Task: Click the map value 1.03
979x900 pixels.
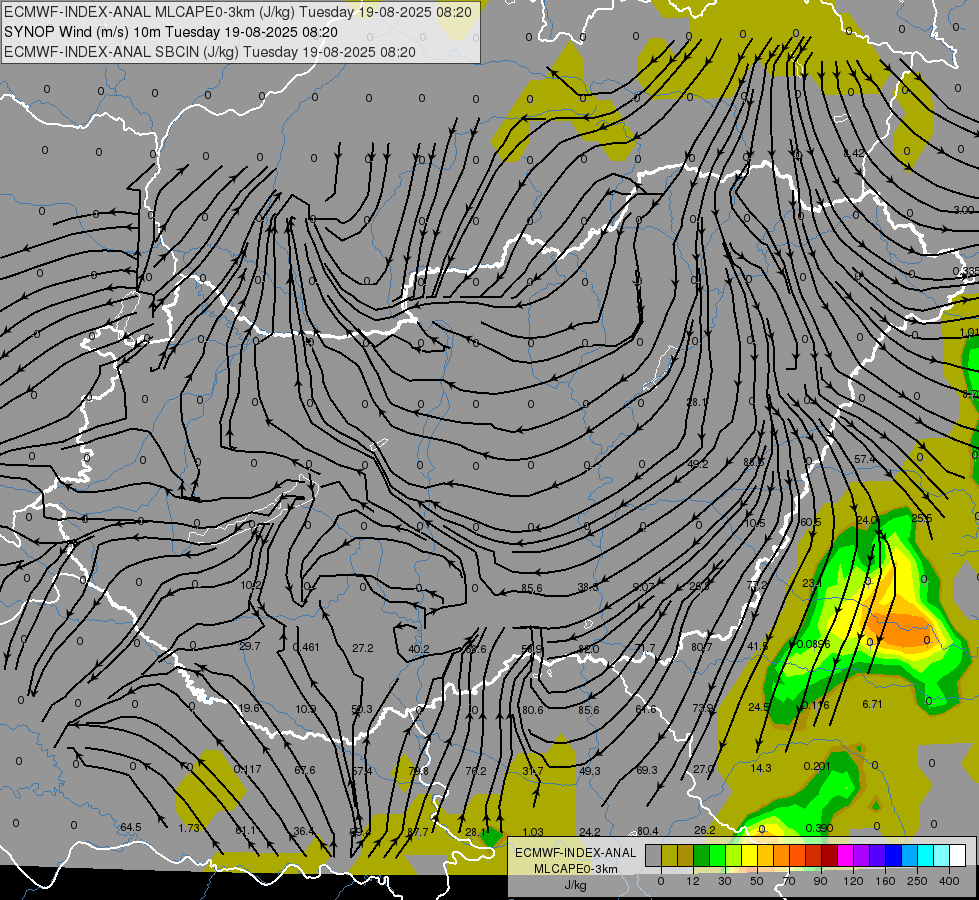Action: pyautogui.click(x=533, y=831)
